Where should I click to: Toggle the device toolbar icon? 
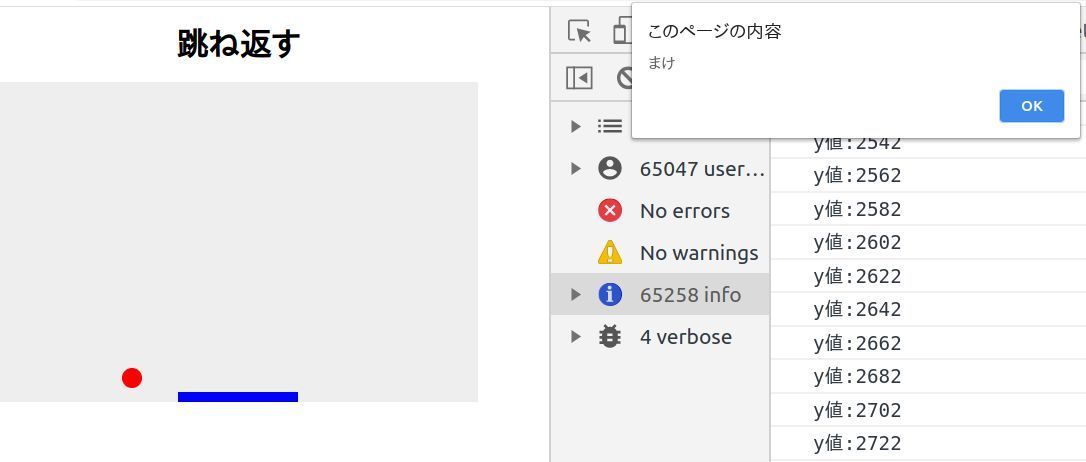point(621,31)
